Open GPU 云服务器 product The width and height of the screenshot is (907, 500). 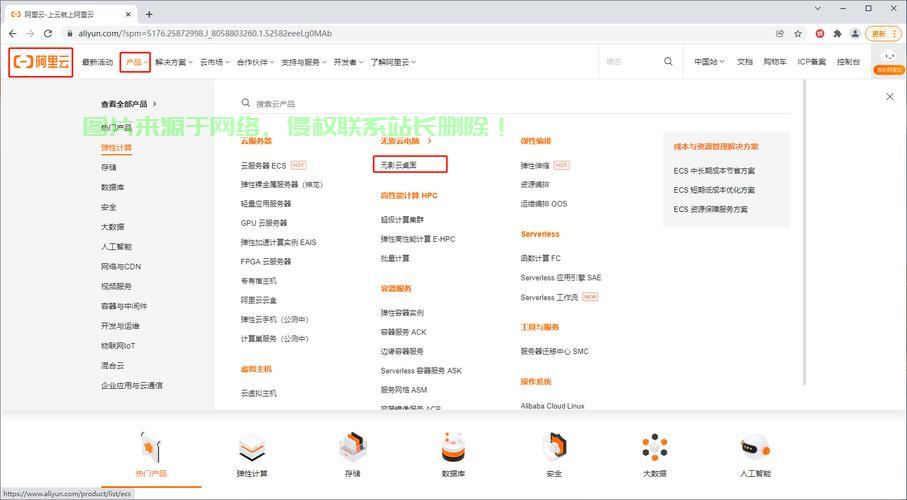pyautogui.click(x=264, y=223)
